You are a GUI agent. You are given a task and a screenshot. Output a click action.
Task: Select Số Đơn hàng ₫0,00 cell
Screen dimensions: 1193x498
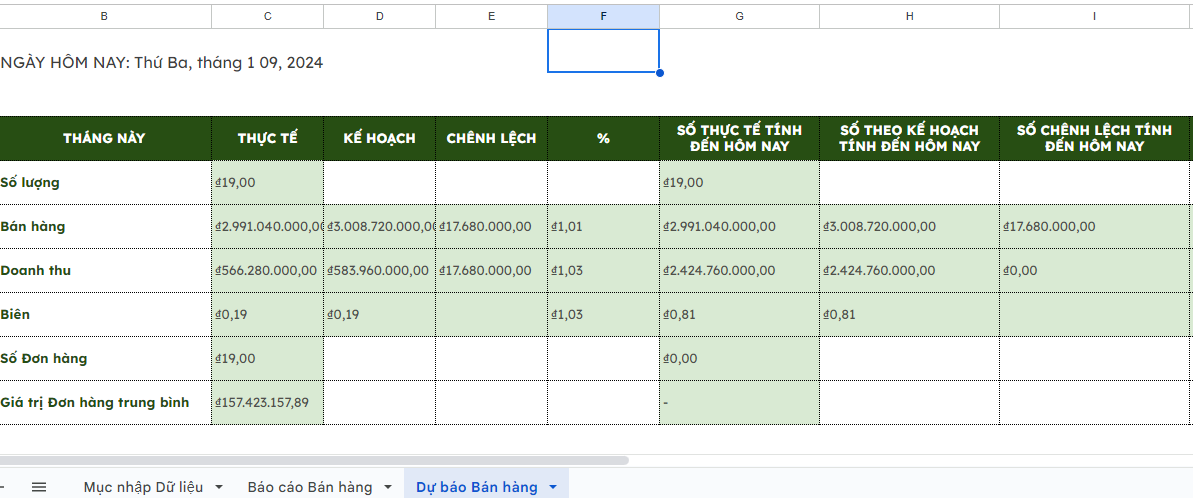(740, 358)
